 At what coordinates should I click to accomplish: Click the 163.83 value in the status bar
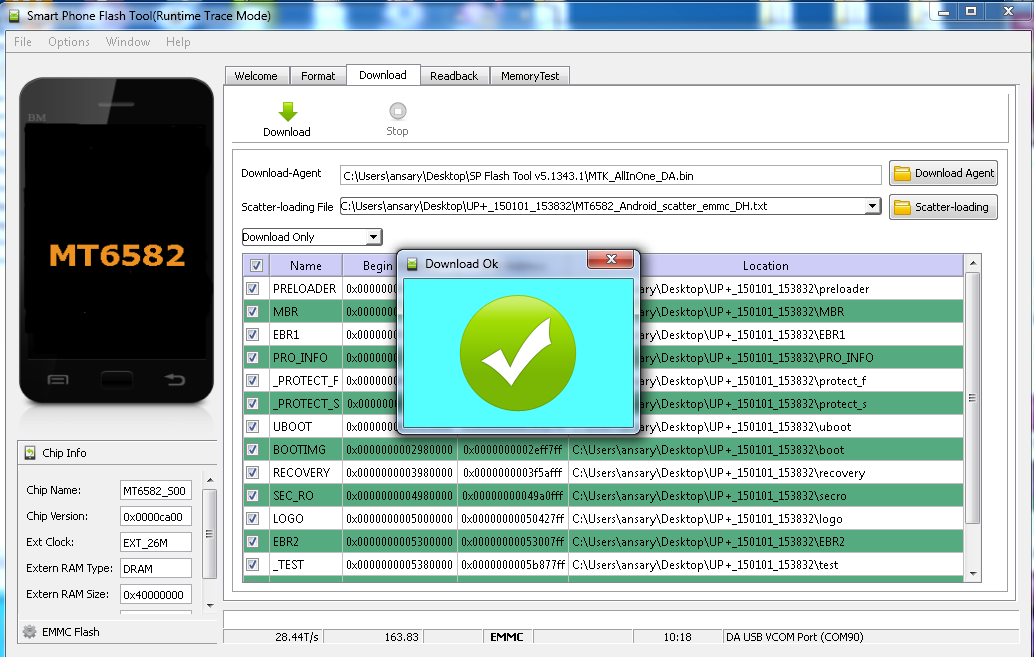pyautogui.click(x=402, y=637)
